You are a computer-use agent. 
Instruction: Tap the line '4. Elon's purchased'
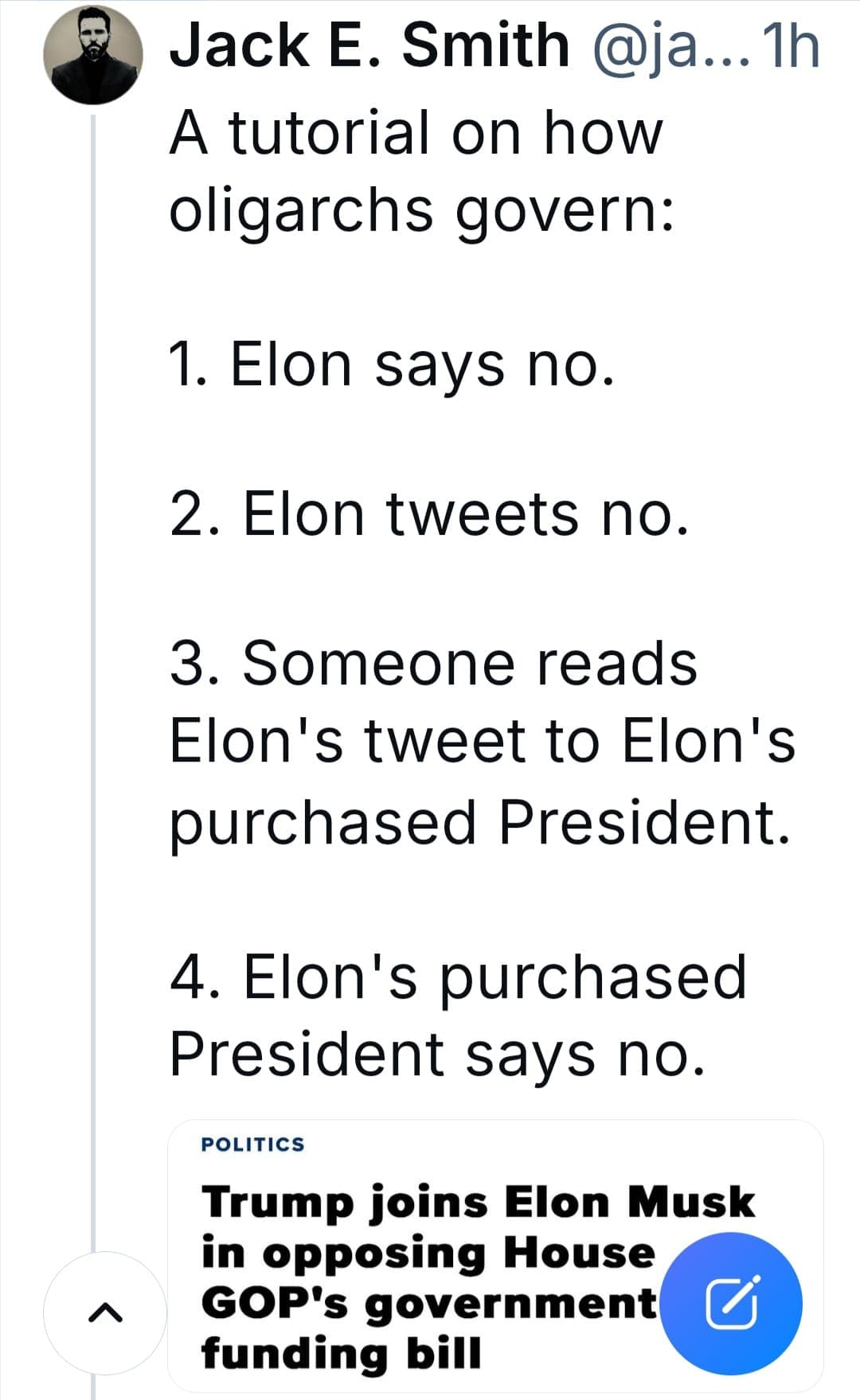[459, 978]
